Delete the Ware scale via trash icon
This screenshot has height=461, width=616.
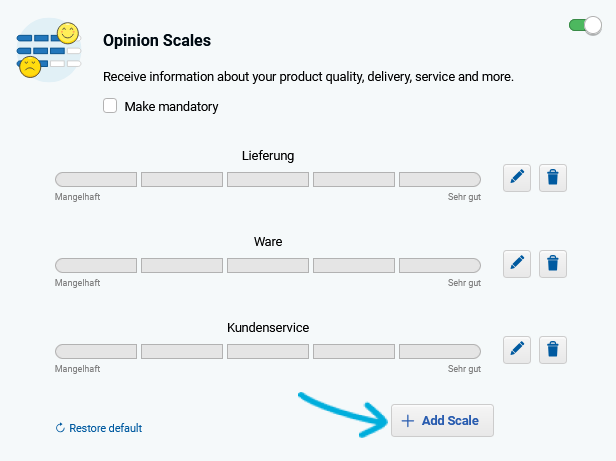[x=552, y=264]
